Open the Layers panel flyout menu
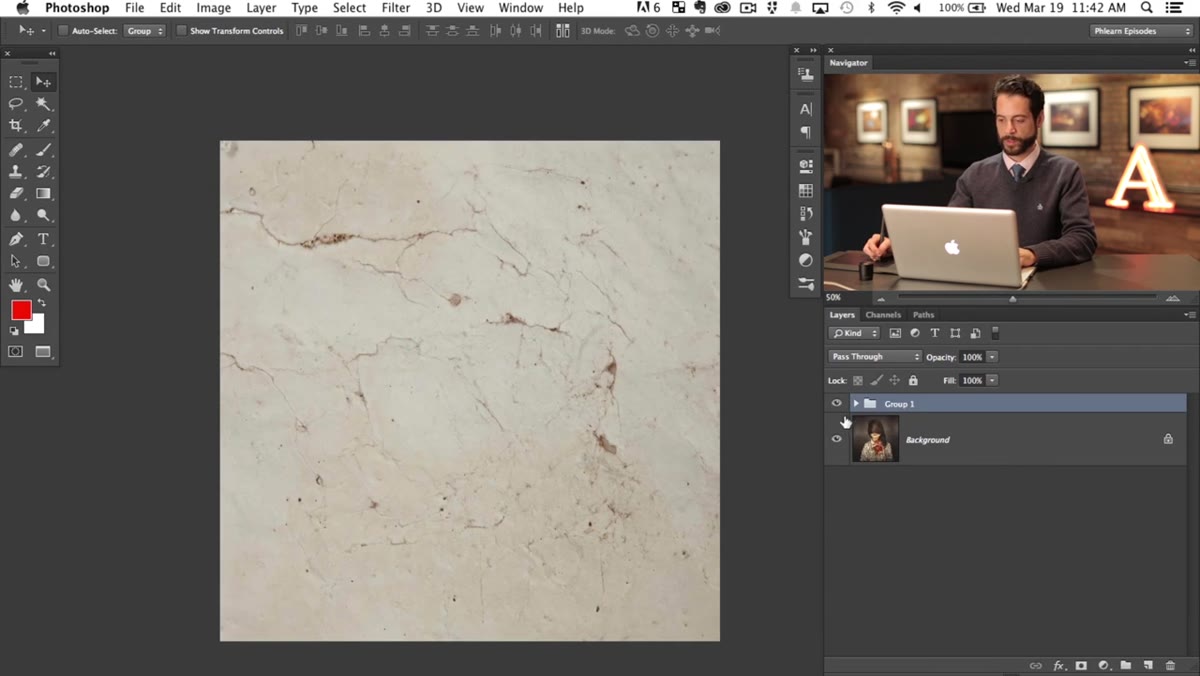The height and width of the screenshot is (676, 1200). 1188,315
